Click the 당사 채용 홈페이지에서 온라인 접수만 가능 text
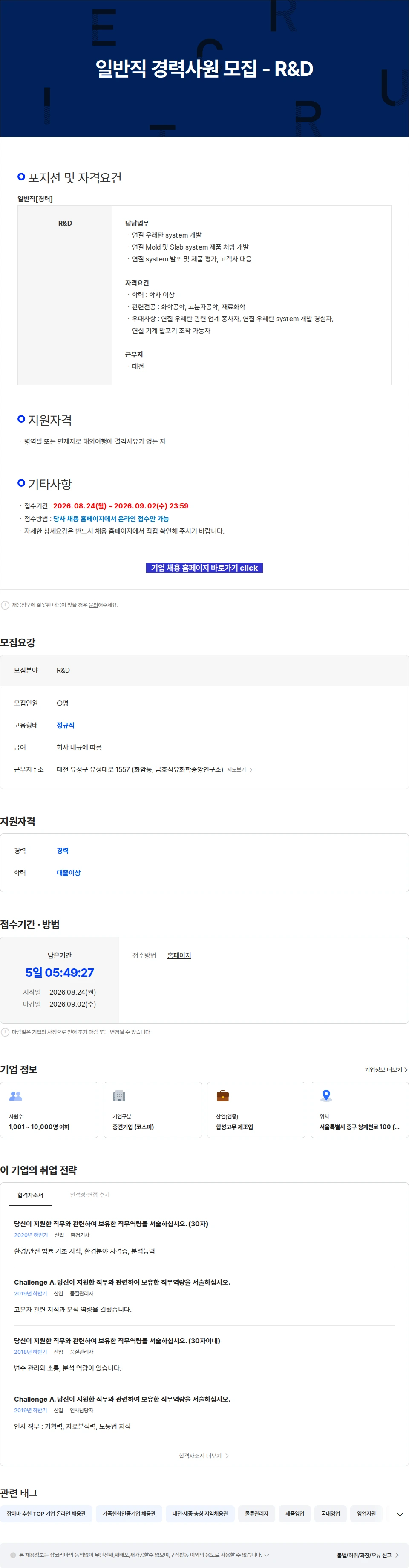This screenshot has width=409, height=1568. click(111, 519)
